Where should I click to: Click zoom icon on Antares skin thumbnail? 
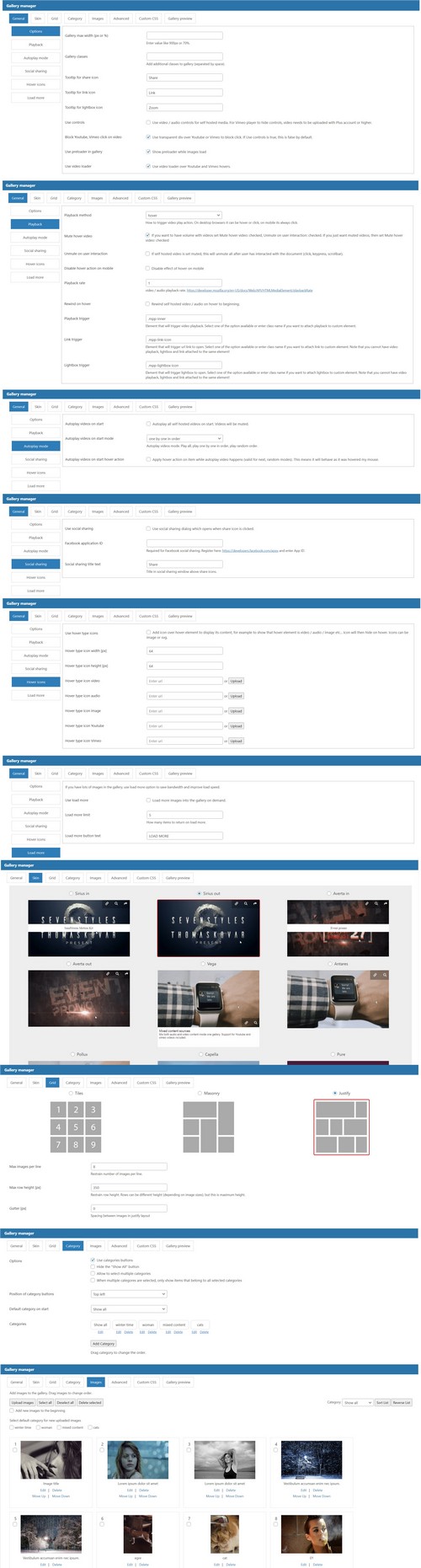(x=384, y=974)
